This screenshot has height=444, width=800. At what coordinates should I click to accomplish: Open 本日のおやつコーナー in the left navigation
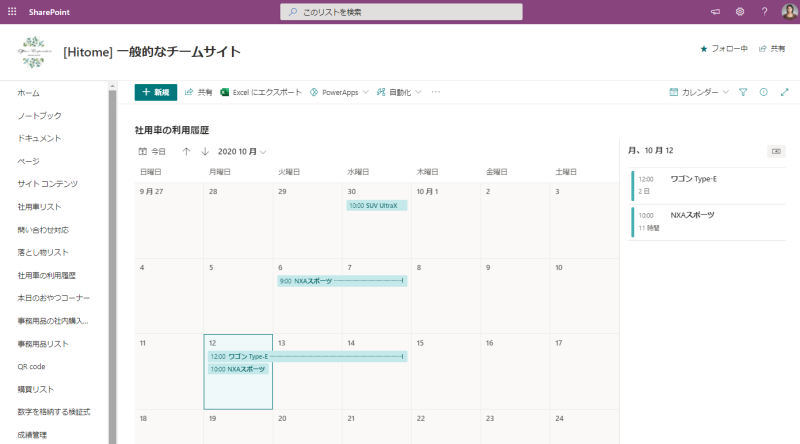point(54,298)
